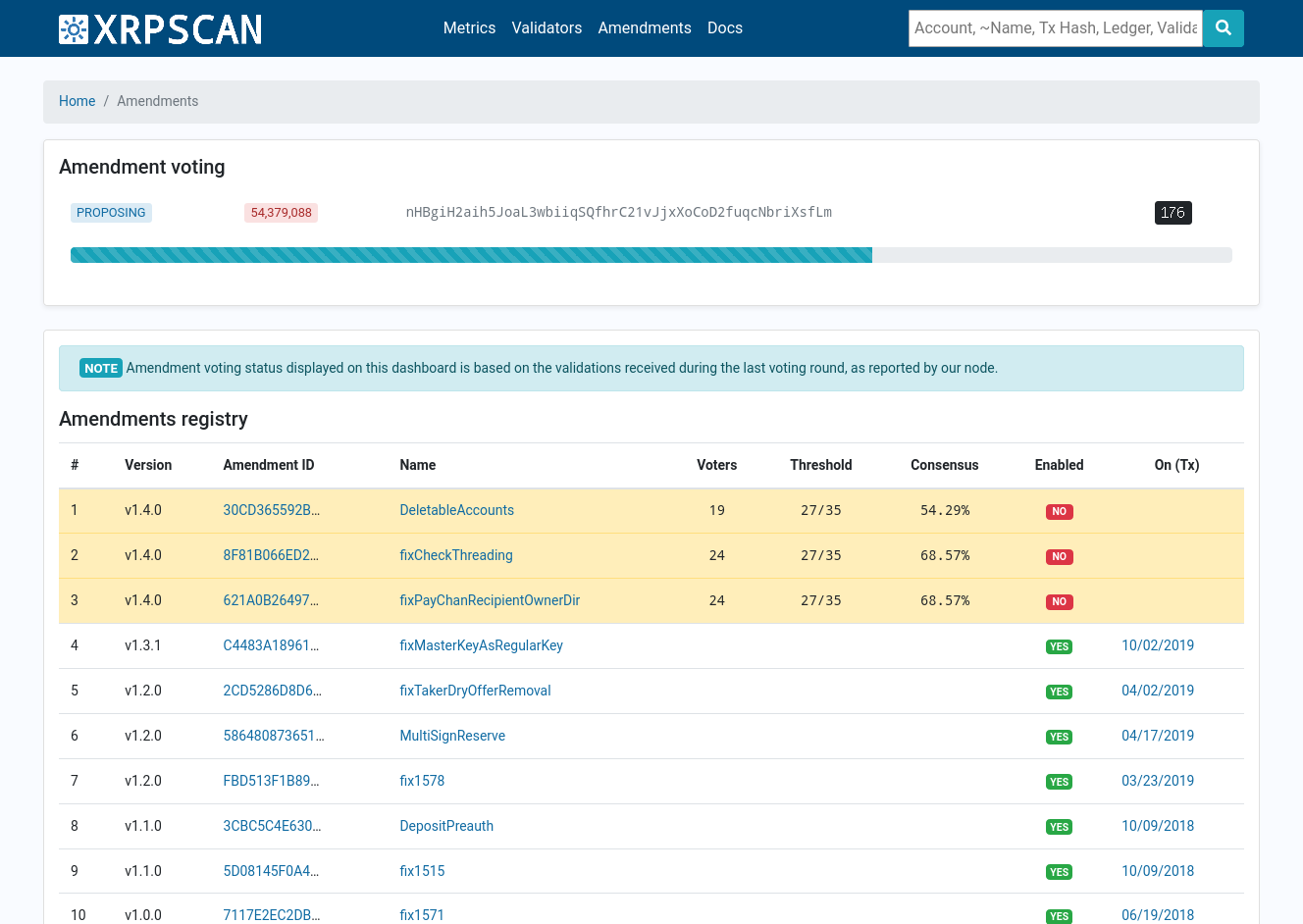Image resolution: width=1303 pixels, height=924 pixels.
Task: Click the MultiSignReserve amendment ID link
Action: tap(272, 736)
